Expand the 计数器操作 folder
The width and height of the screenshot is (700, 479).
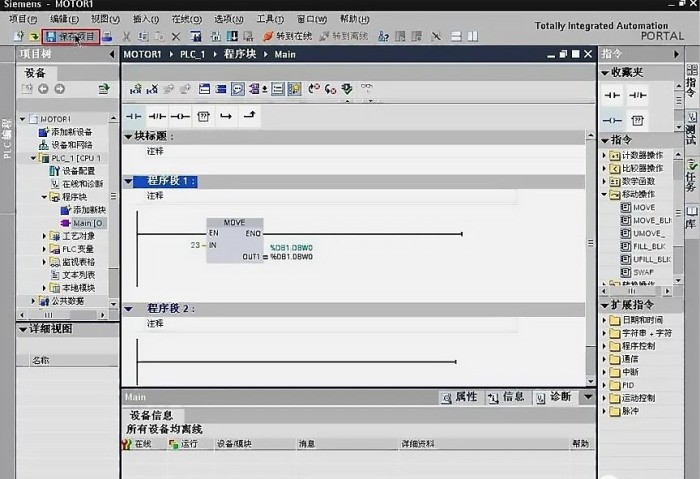[604, 155]
